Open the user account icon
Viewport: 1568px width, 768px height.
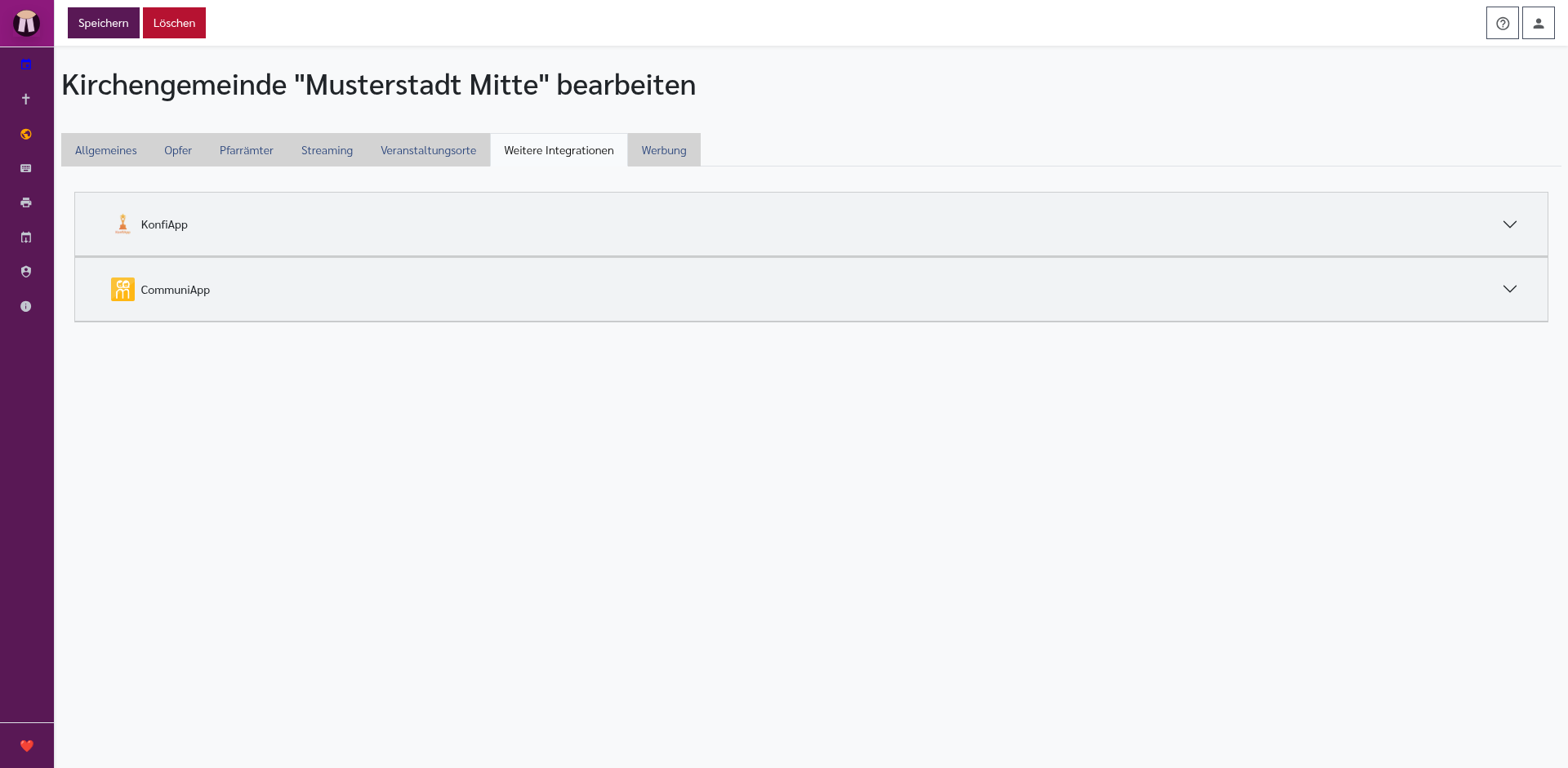(1538, 23)
